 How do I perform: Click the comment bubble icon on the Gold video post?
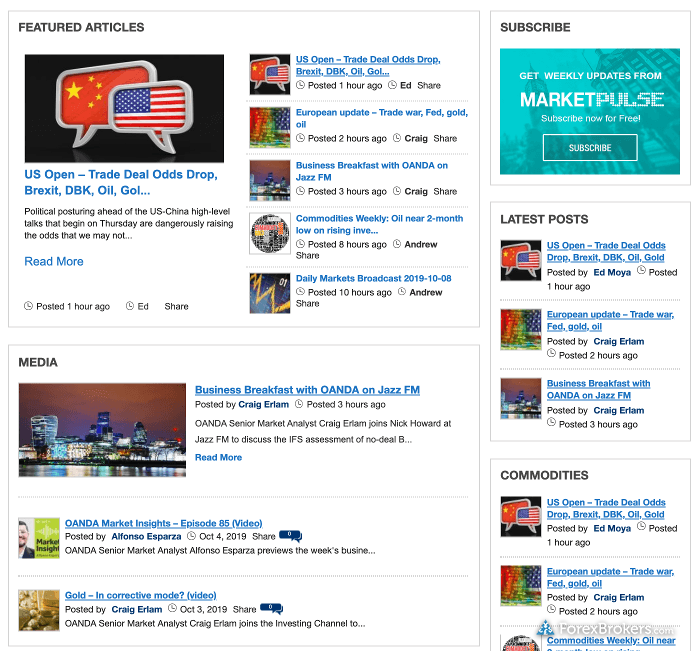(271, 608)
